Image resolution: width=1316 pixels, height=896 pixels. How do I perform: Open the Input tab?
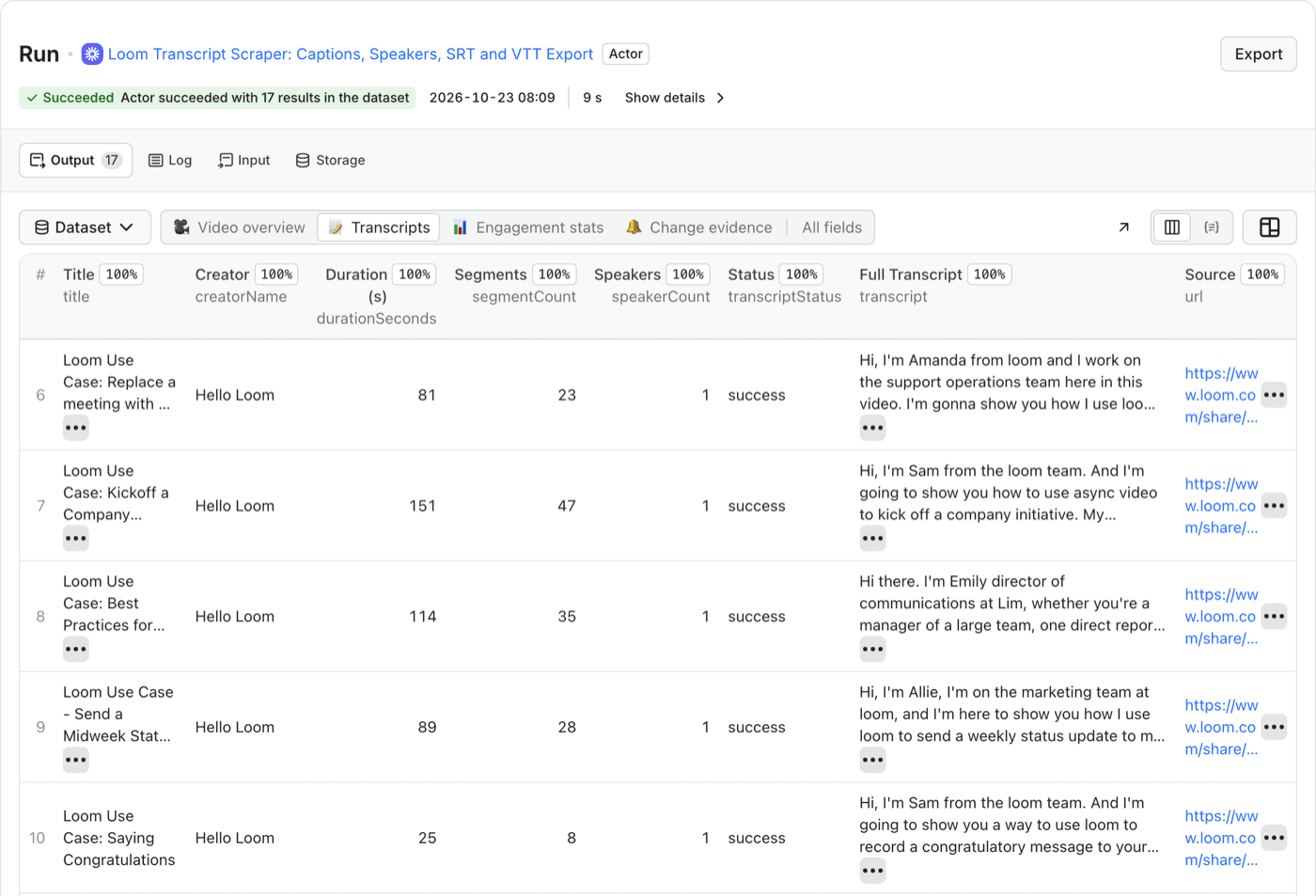point(244,161)
